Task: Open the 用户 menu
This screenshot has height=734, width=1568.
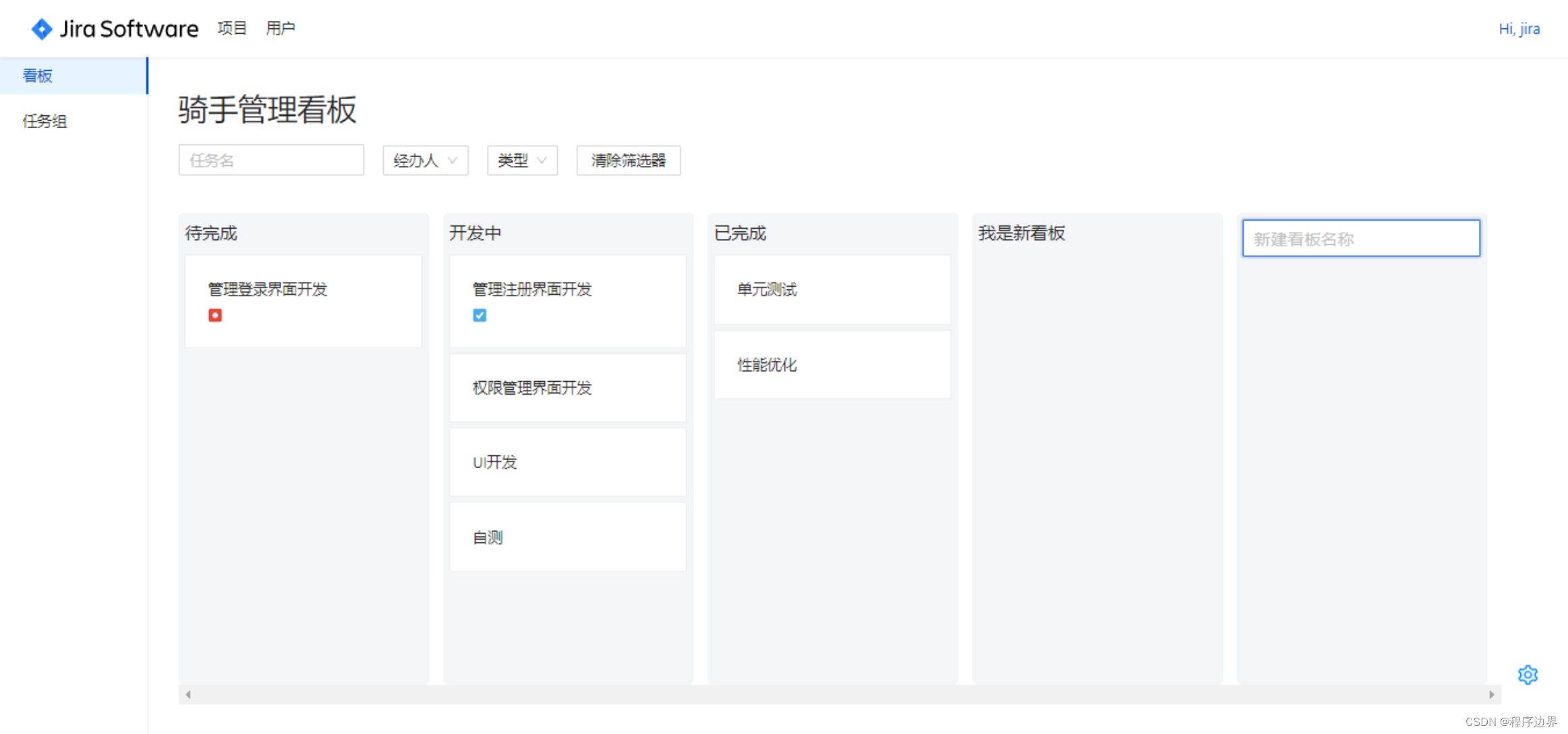Action: (x=281, y=28)
